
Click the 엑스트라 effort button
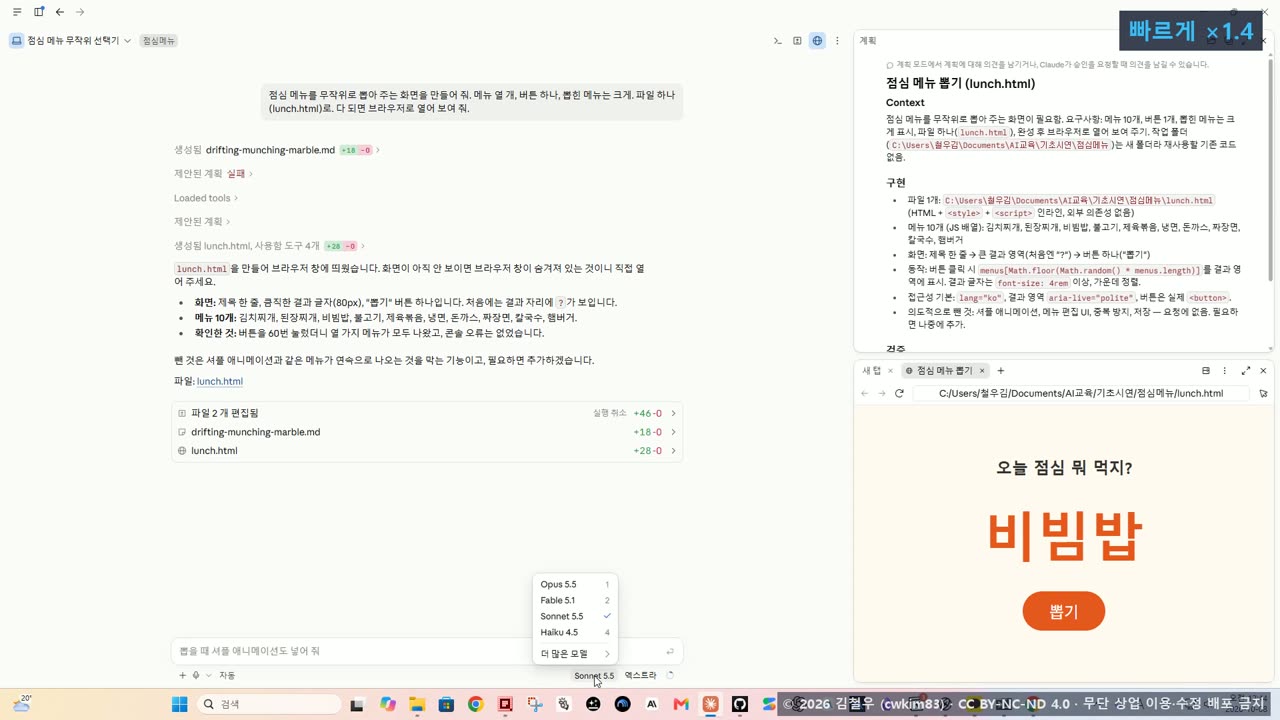641,676
